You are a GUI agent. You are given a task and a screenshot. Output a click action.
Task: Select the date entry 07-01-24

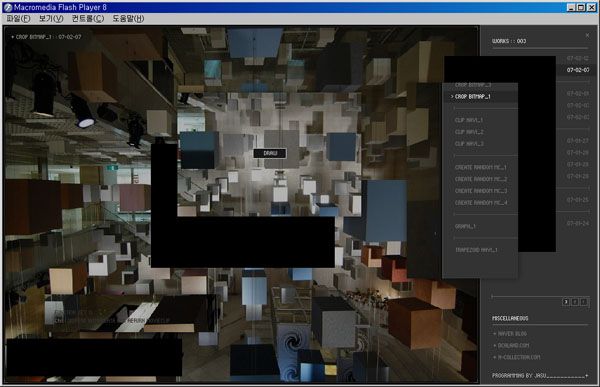(x=578, y=223)
